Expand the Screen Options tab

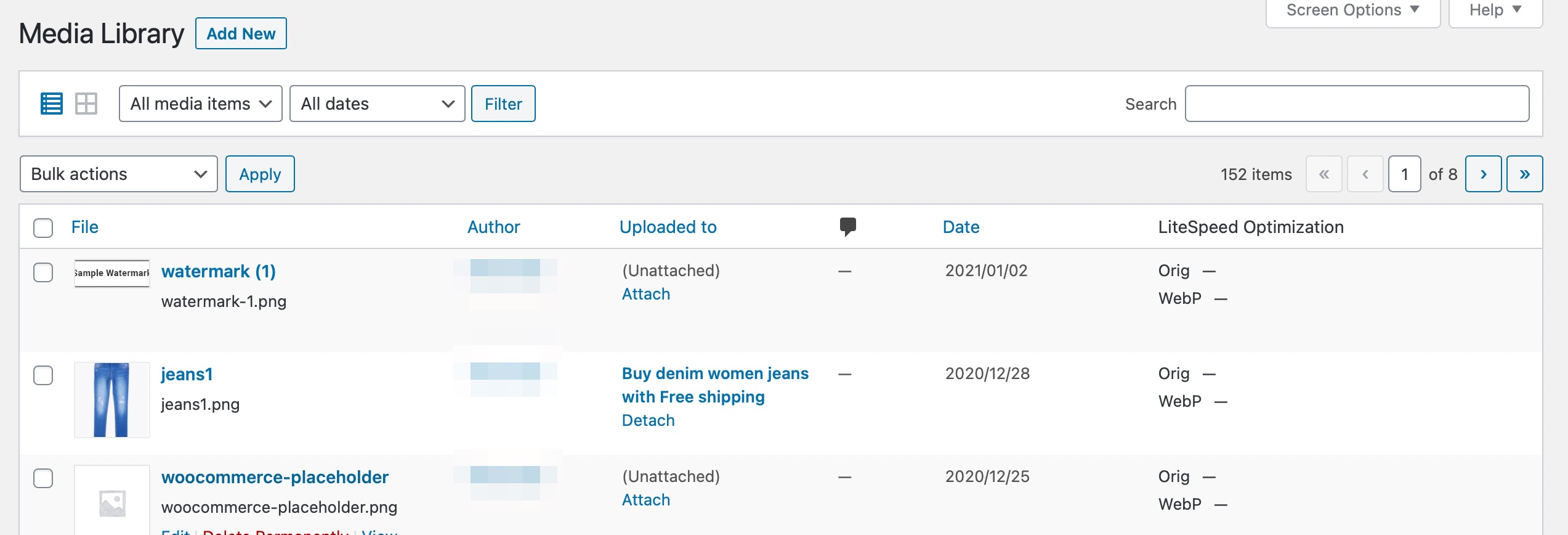pos(1352,10)
